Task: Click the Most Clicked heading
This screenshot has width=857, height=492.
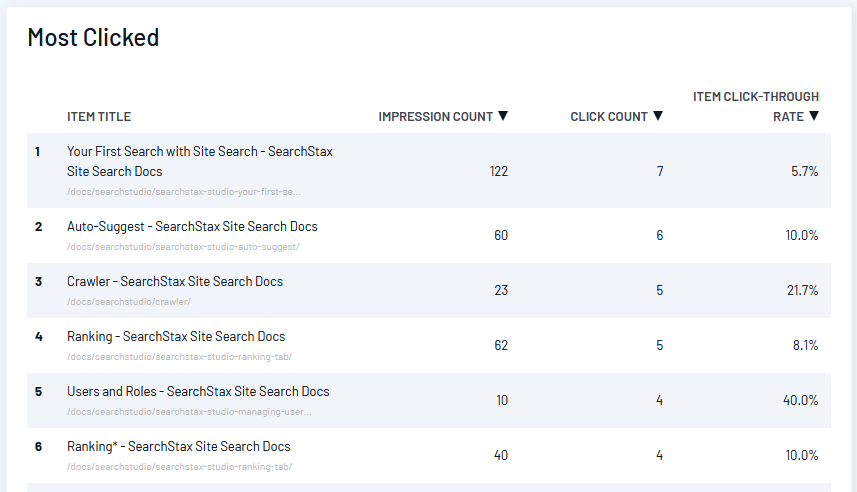Action: [93, 38]
